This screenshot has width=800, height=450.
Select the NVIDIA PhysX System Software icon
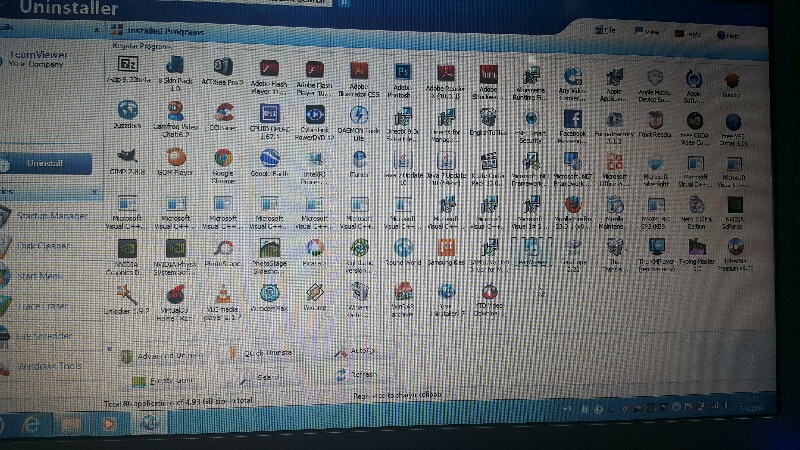click(176, 248)
